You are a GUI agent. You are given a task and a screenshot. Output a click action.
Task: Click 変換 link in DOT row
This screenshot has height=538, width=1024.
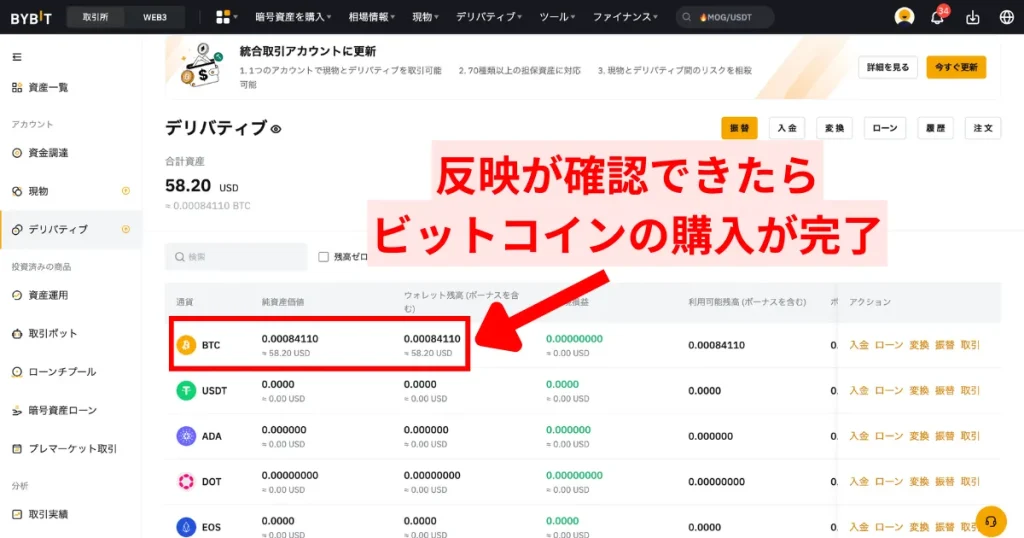(x=919, y=482)
